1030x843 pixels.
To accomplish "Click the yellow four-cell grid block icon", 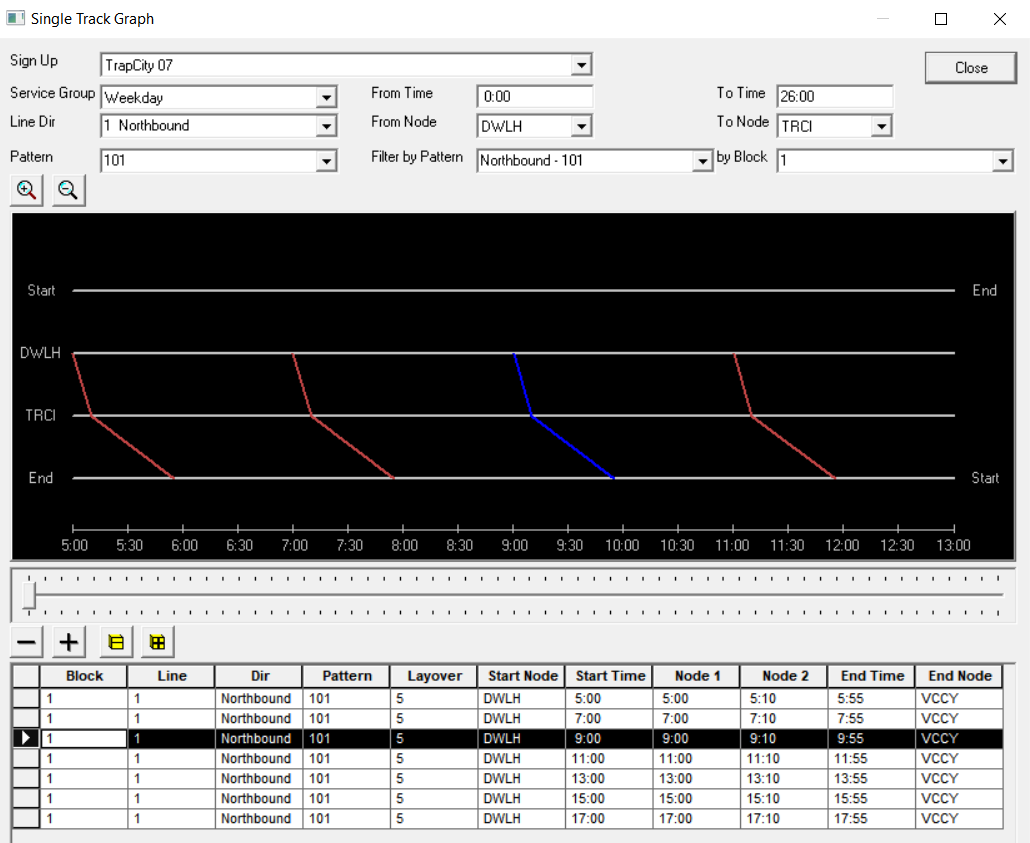I will pyautogui.click(x=157, y=642).
